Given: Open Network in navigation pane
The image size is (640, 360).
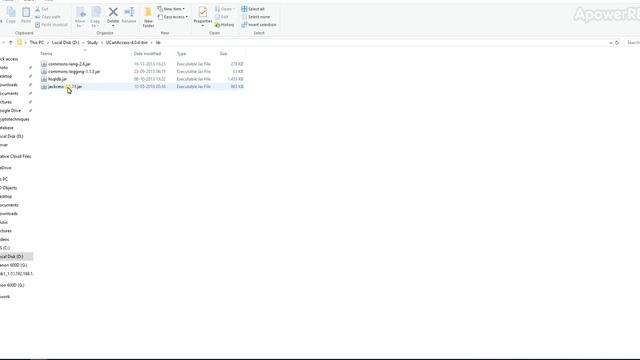Looking at the screenshot, I should pos(5,297).
